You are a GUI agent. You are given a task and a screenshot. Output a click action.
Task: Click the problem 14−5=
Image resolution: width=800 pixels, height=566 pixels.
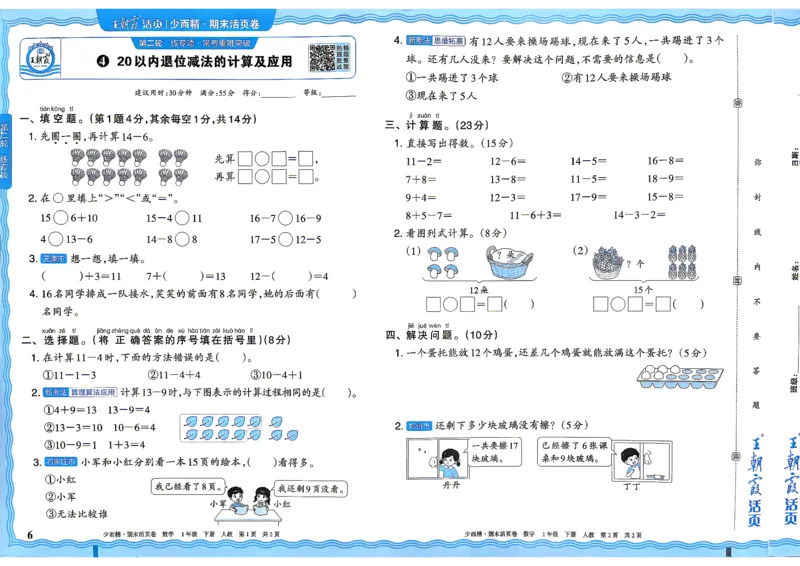[588, 161]
